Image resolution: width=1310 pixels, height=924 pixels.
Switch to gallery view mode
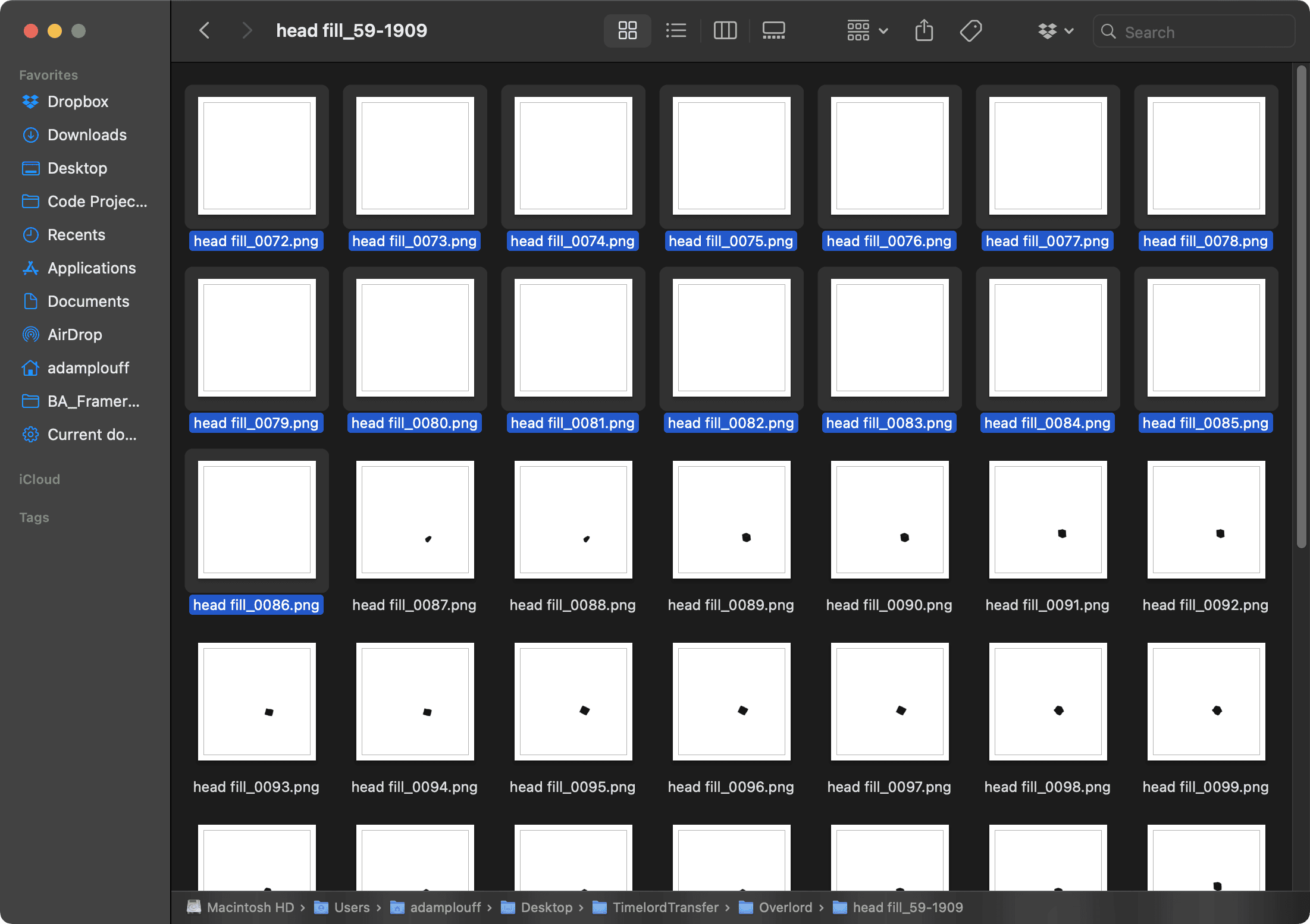[x=773, y=30]
